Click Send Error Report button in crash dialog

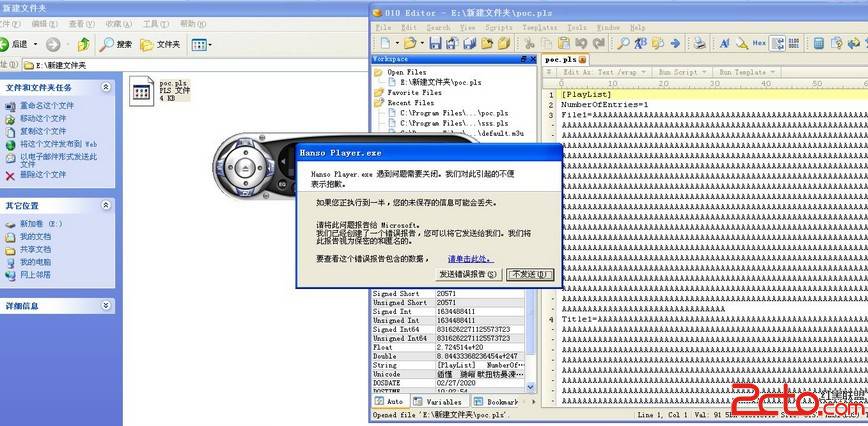coord(468,274)
